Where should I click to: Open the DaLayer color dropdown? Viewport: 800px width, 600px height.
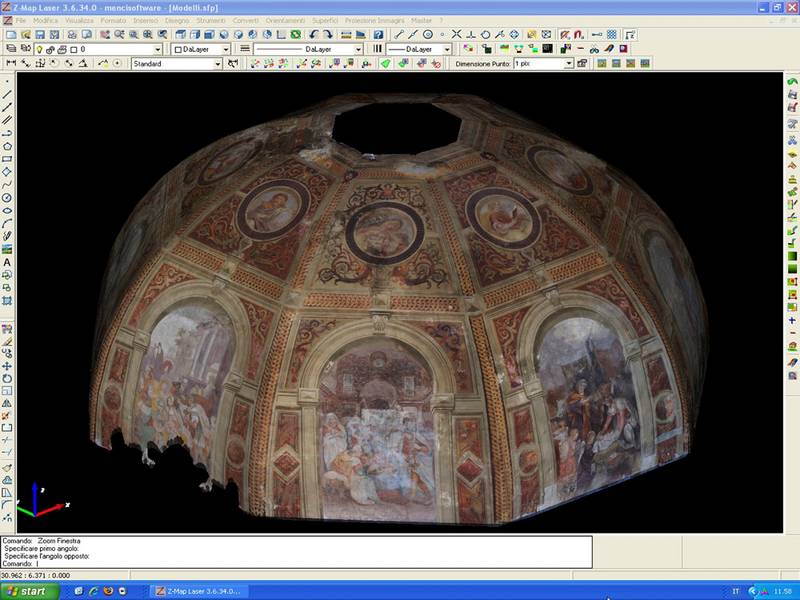click(225, 49)
